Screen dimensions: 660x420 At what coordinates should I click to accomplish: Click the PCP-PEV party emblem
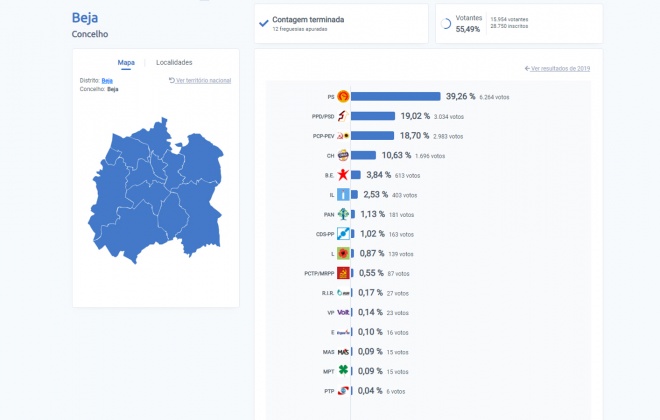(343, 136)
